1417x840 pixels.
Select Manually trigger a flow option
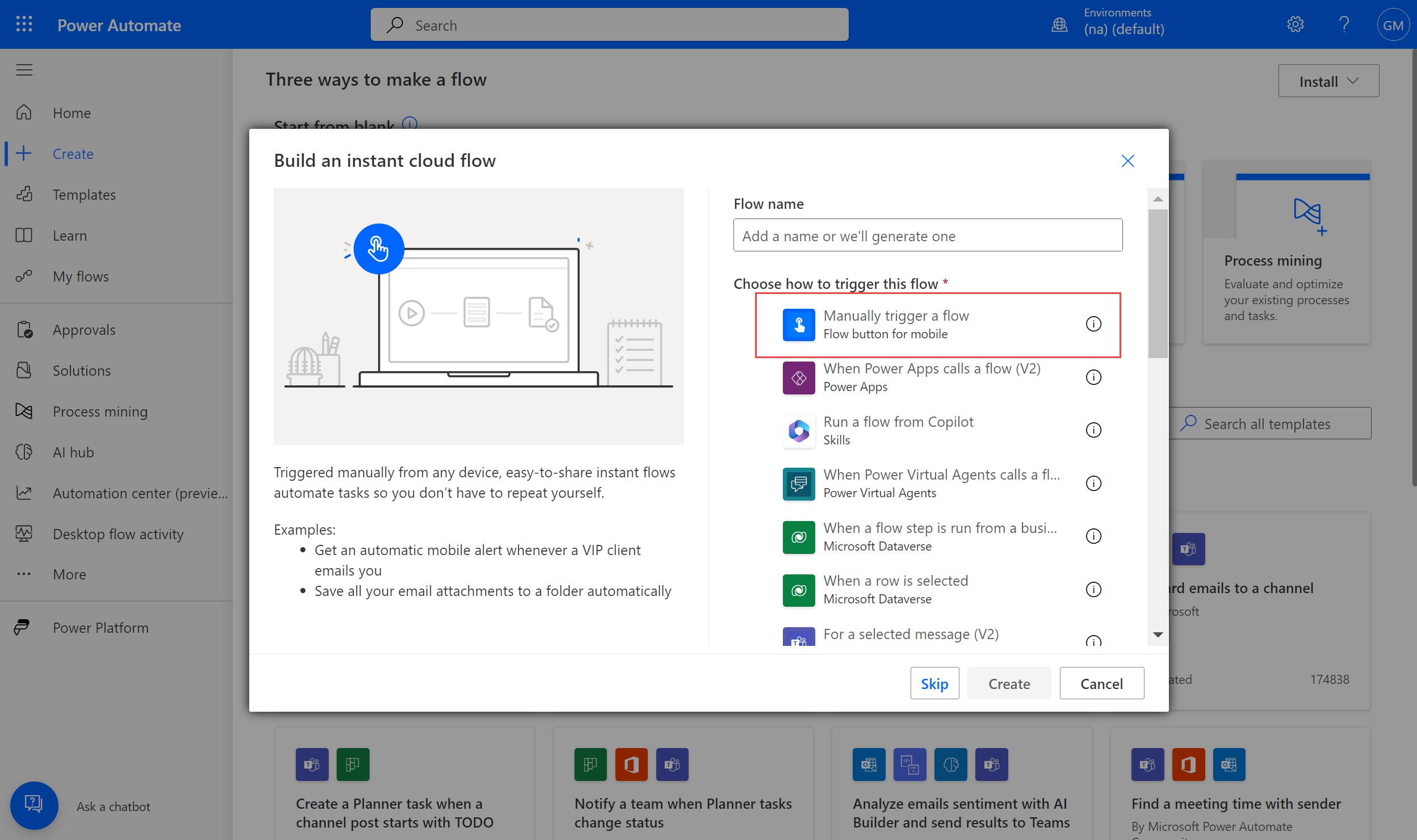tap(896, 324)
